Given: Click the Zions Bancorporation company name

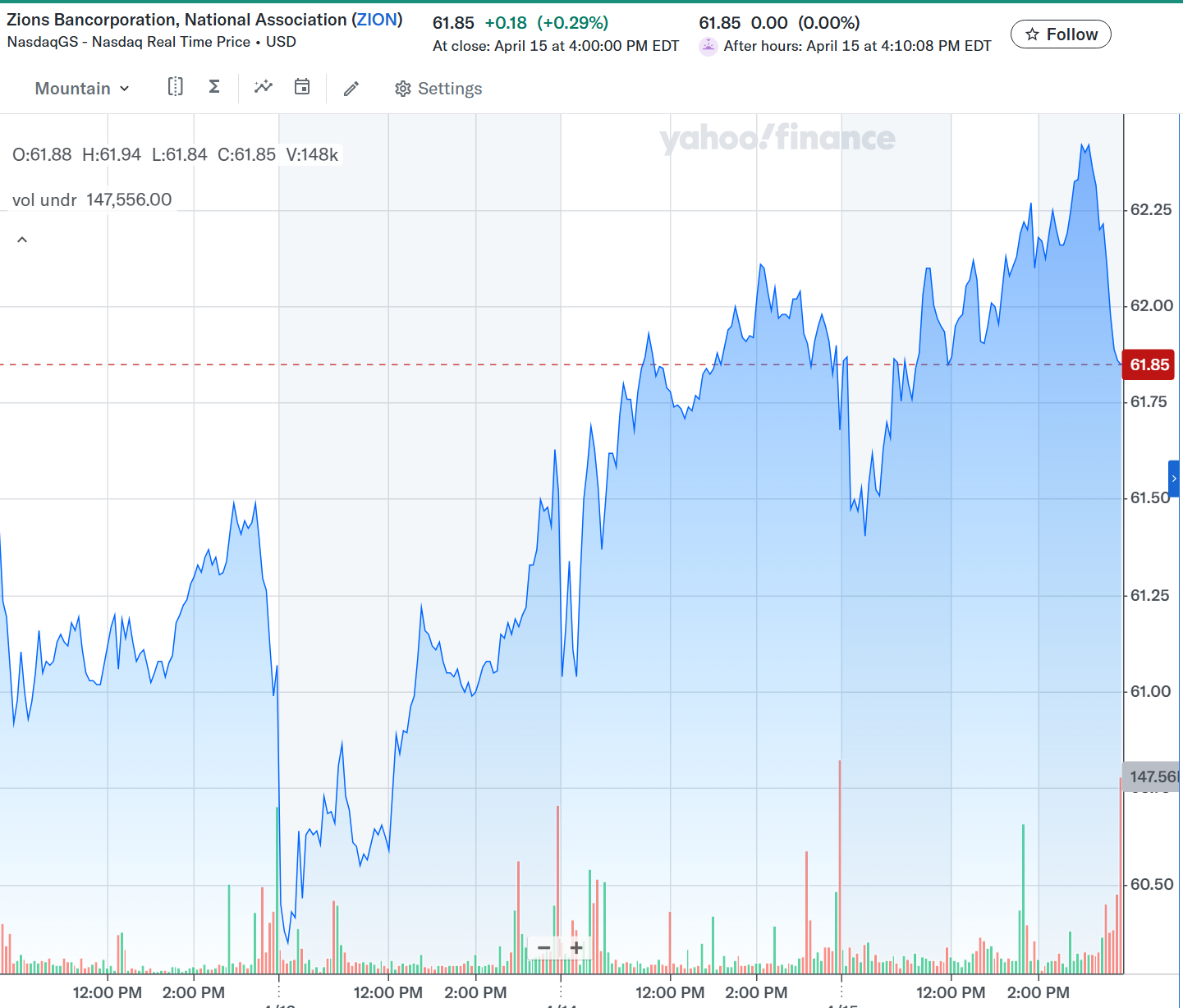Looking at the screenshot, I should coord(177,20).
